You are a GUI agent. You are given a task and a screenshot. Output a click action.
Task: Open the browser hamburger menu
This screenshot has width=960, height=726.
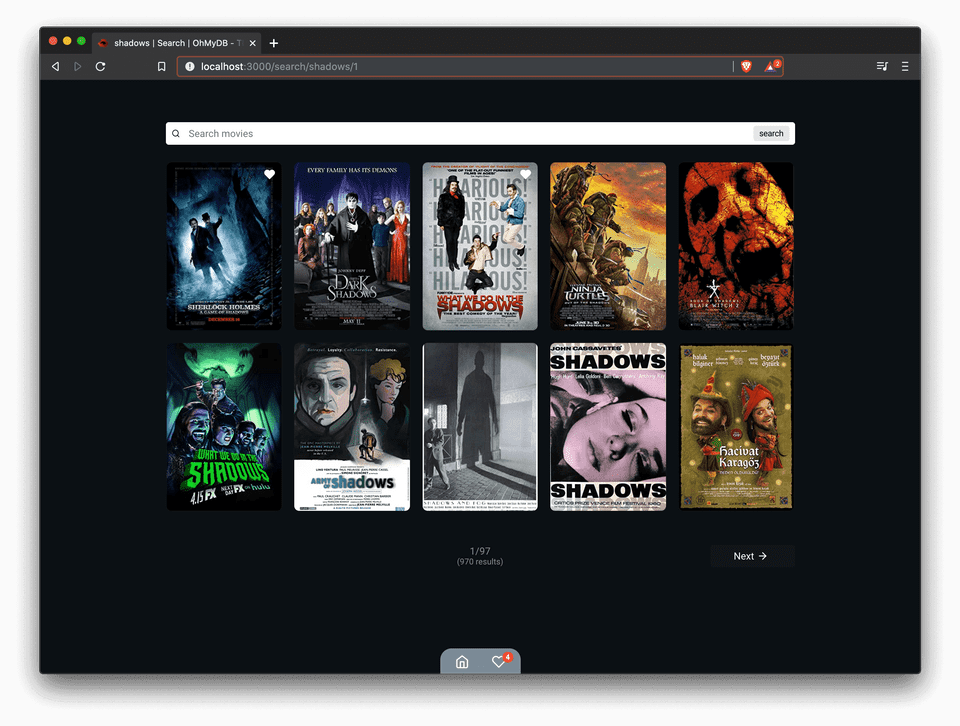tap(905, 66)
